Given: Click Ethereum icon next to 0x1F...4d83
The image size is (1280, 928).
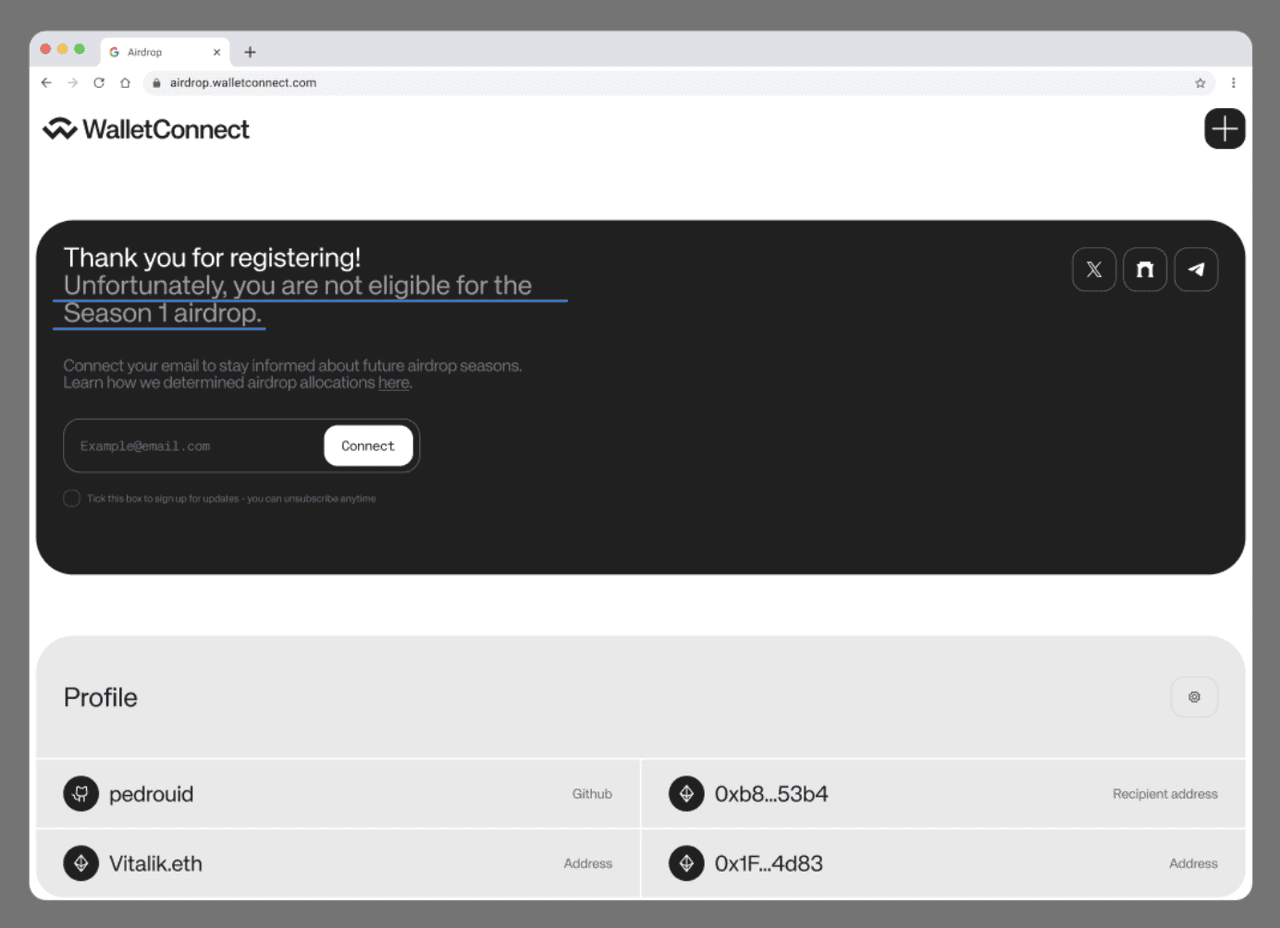Looking at the screenshot, I should point(686,863).
